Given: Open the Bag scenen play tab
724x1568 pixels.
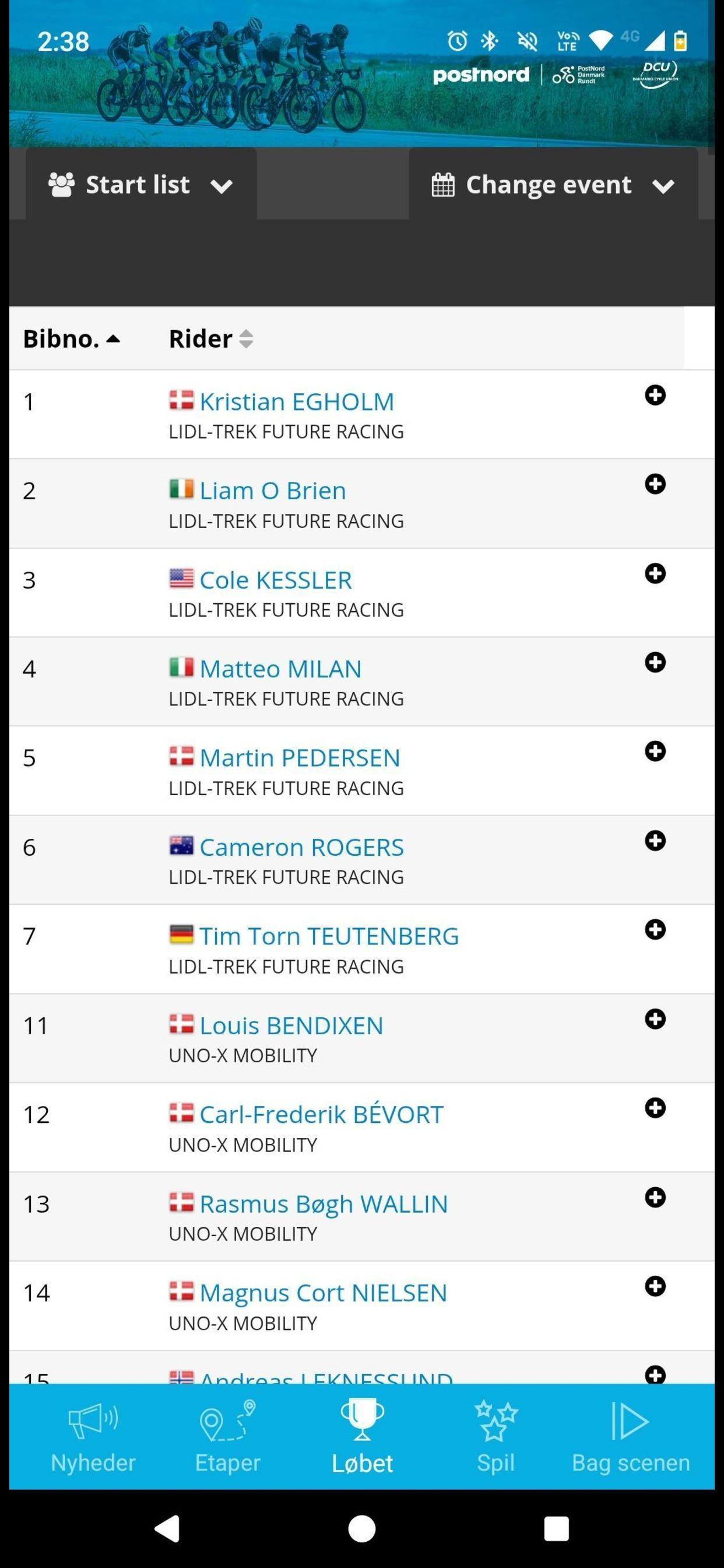Looking at the screenshot, I should (631, 1436).
